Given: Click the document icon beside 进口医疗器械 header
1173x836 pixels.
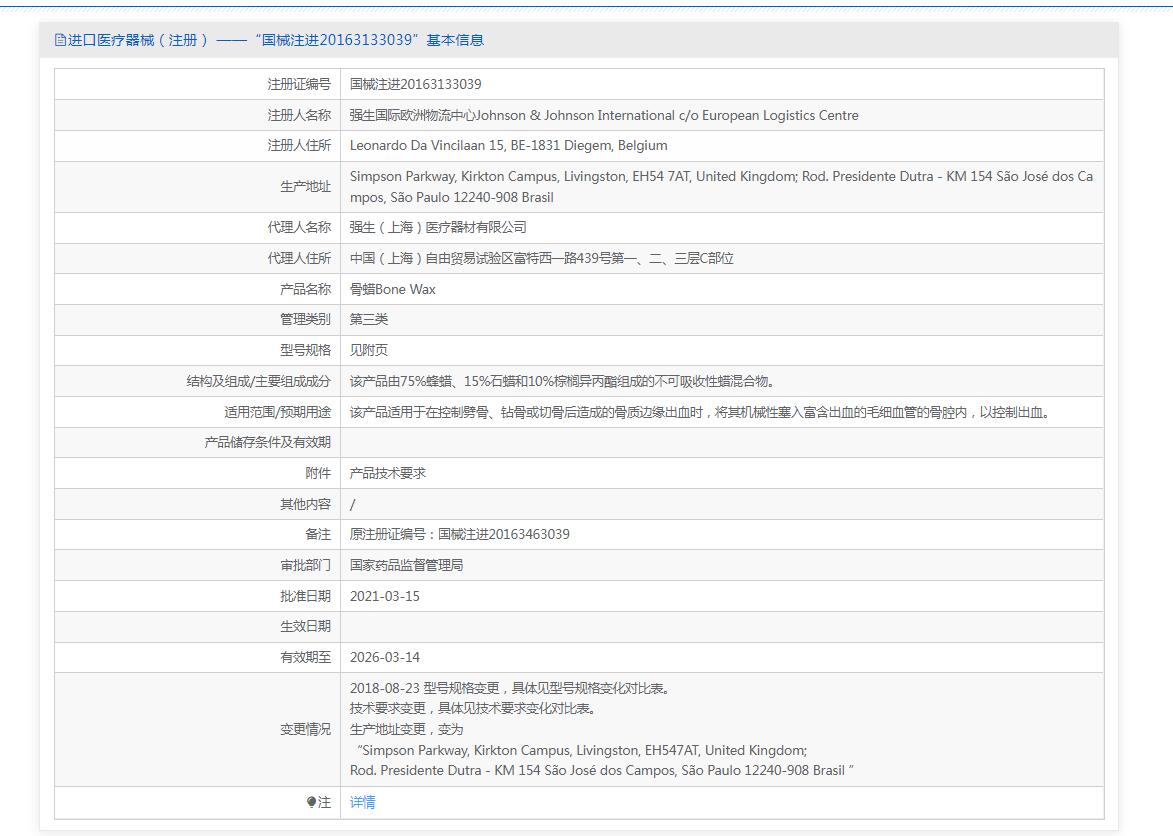Looking at the screenshot, I should click(61, 40).
